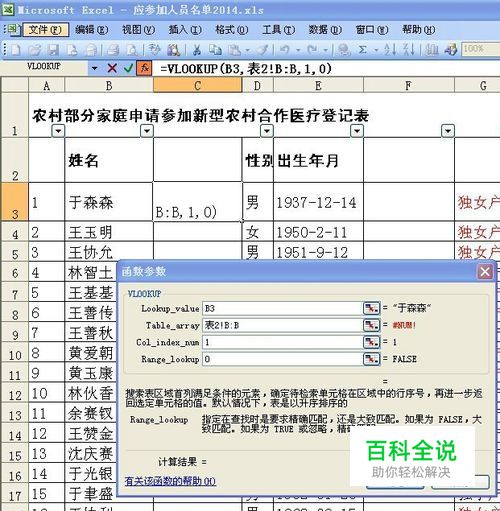Click cell with date 1937-12-14
500x511 pixels.
pyautogui.click(x=318, y=202)
